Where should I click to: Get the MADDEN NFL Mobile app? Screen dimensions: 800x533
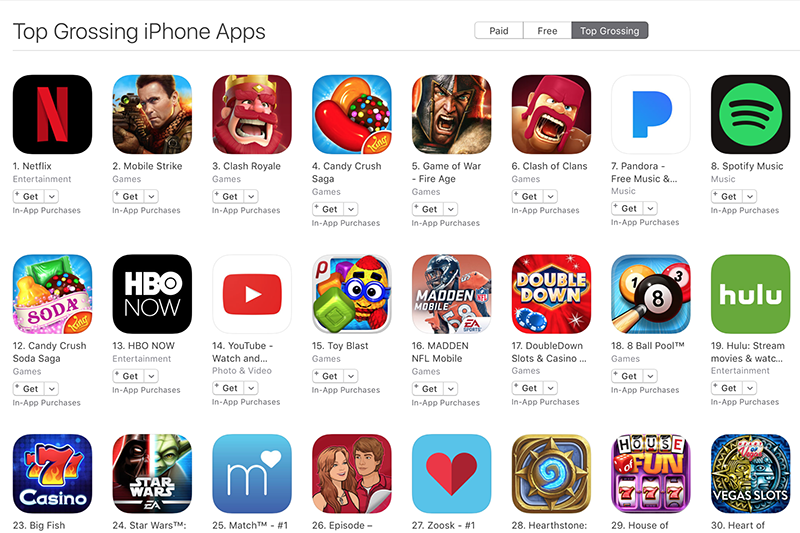tap(429, 389)
